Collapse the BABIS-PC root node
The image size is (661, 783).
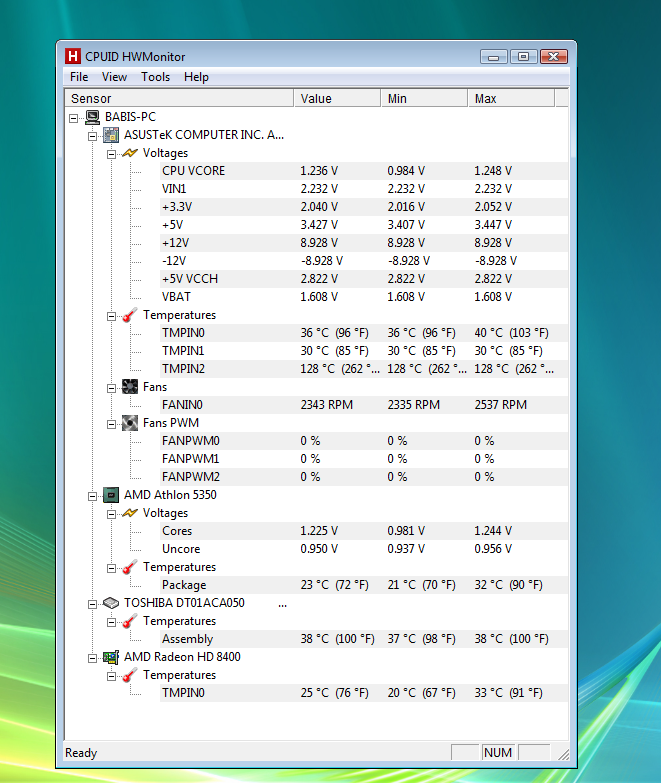(x=73, y=118)
